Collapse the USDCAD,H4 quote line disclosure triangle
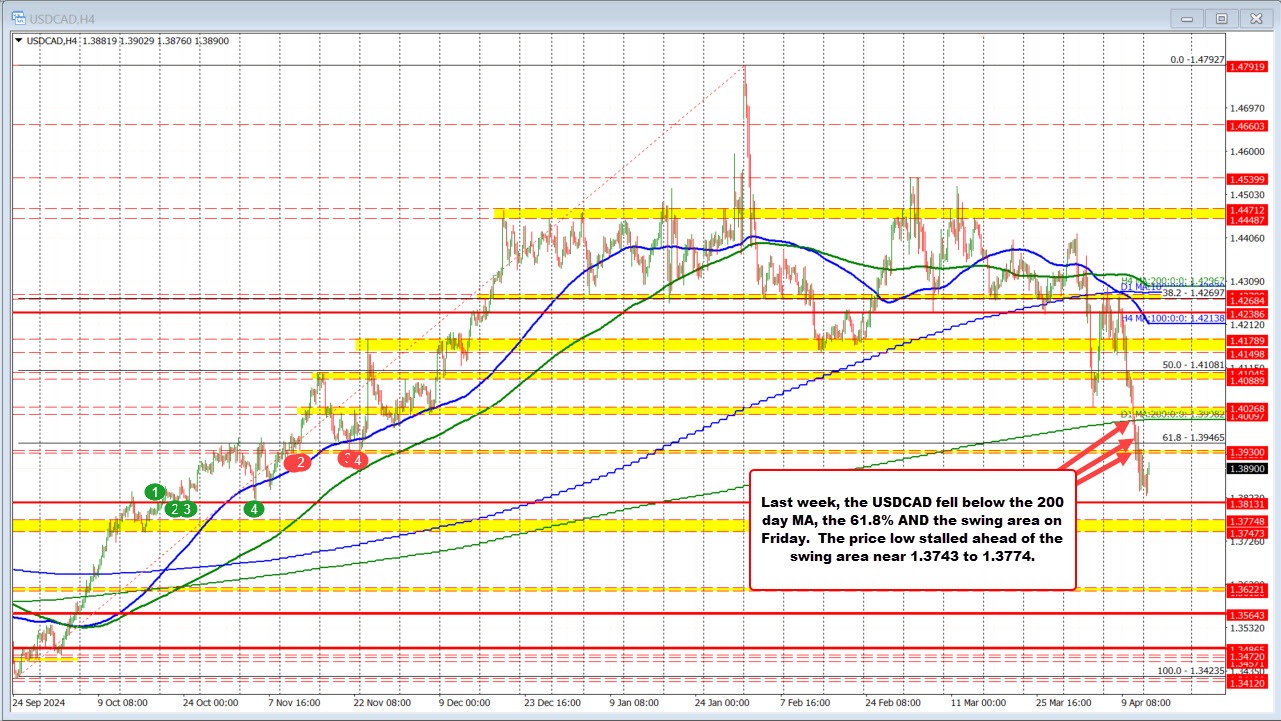This screenshot has height=721, width=1281. (x=18, y=41)
